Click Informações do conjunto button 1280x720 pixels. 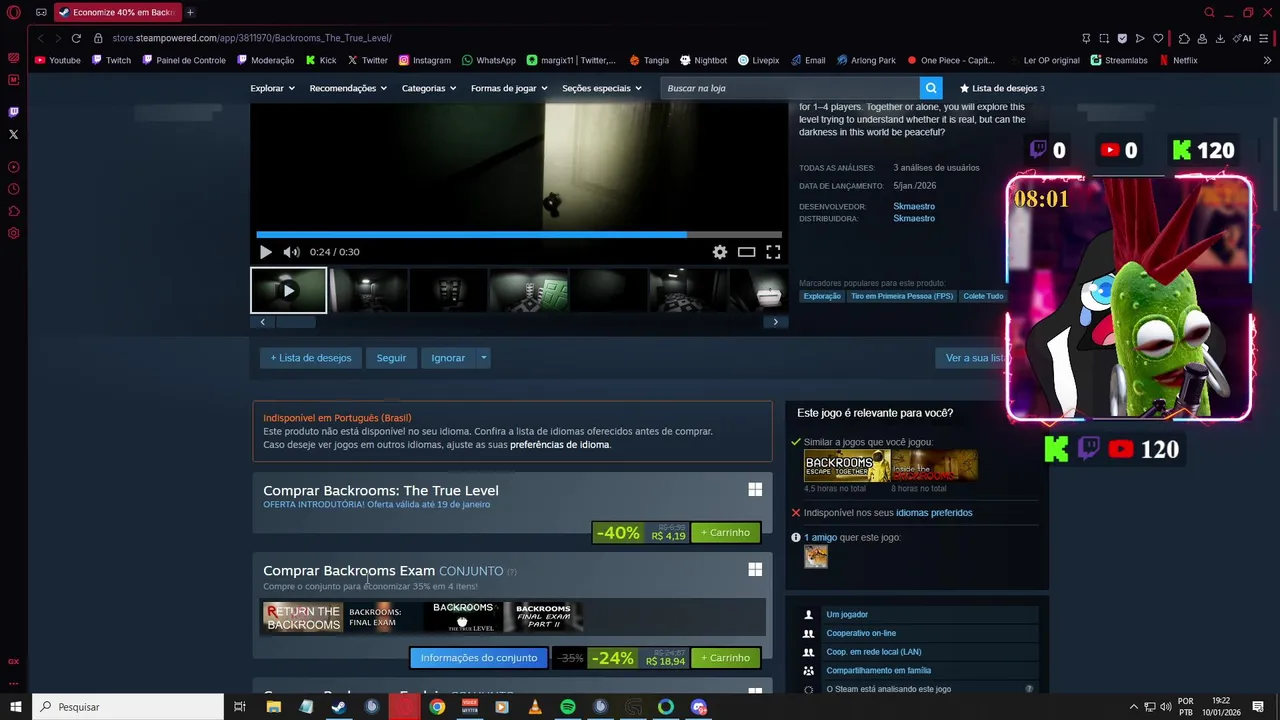point(478,658)
